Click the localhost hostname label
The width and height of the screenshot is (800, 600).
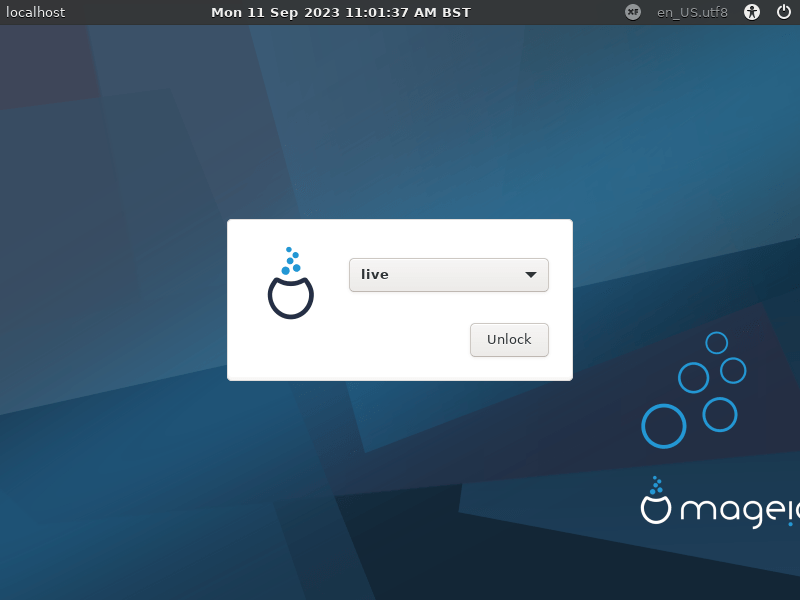[x=35, y=12]
